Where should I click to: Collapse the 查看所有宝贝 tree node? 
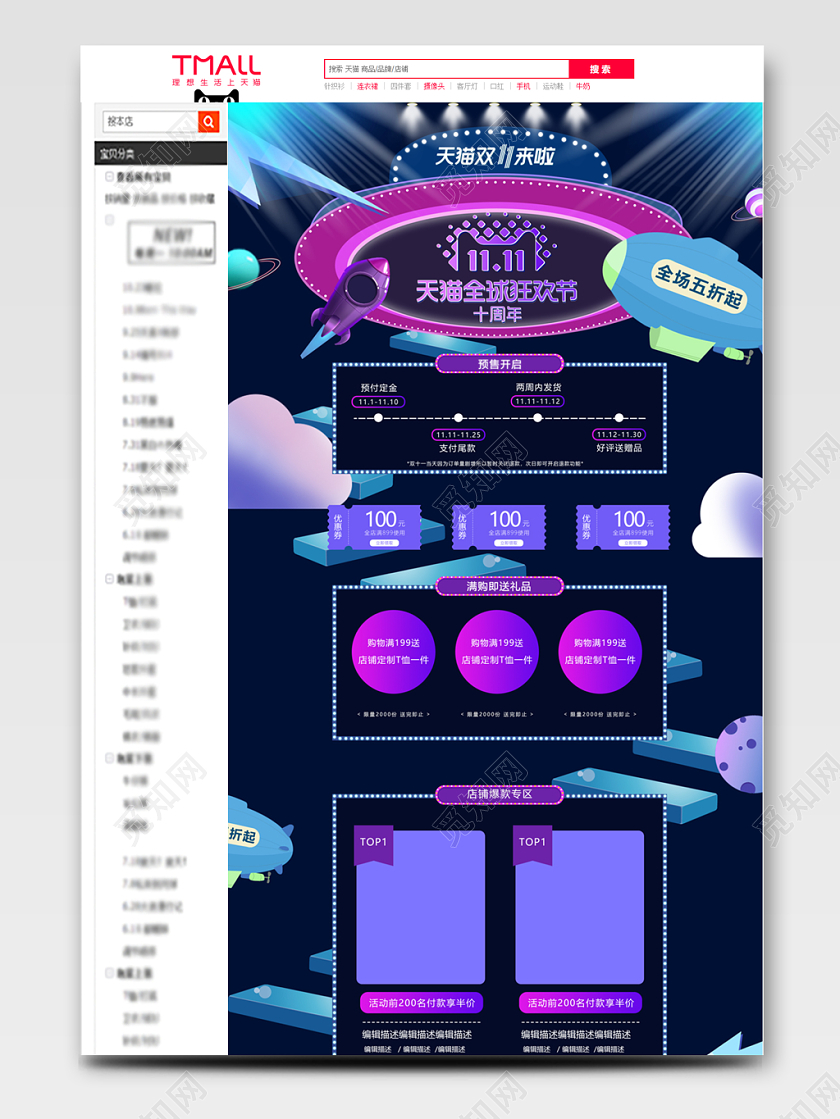click(x=110, y=177)
